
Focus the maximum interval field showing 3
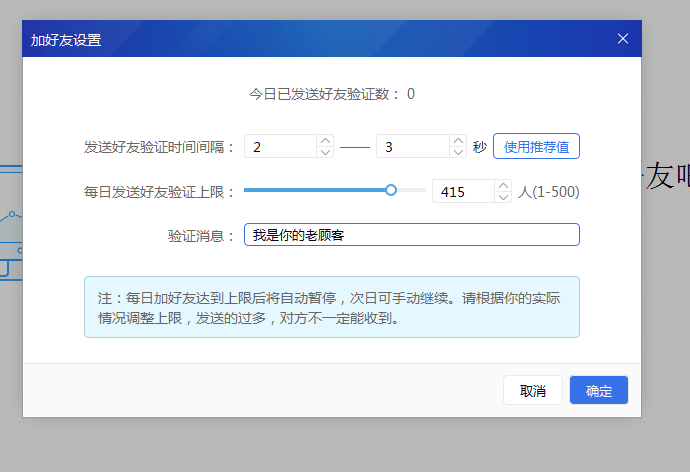tap(411, 147)
